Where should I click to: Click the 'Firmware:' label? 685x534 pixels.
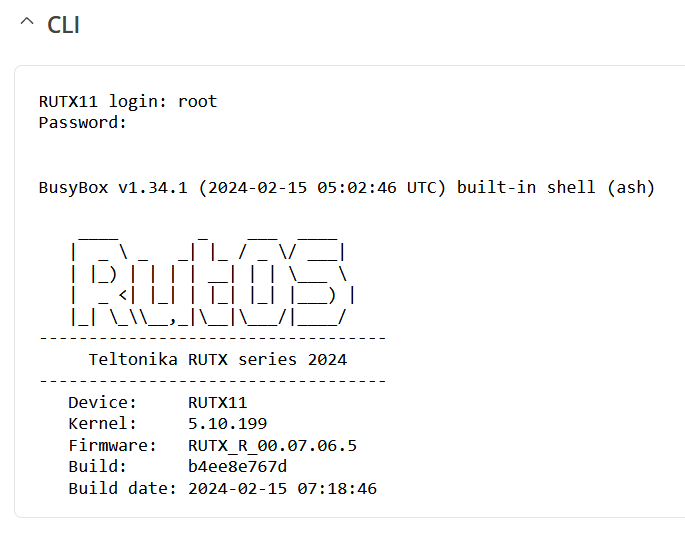(112, 445)
